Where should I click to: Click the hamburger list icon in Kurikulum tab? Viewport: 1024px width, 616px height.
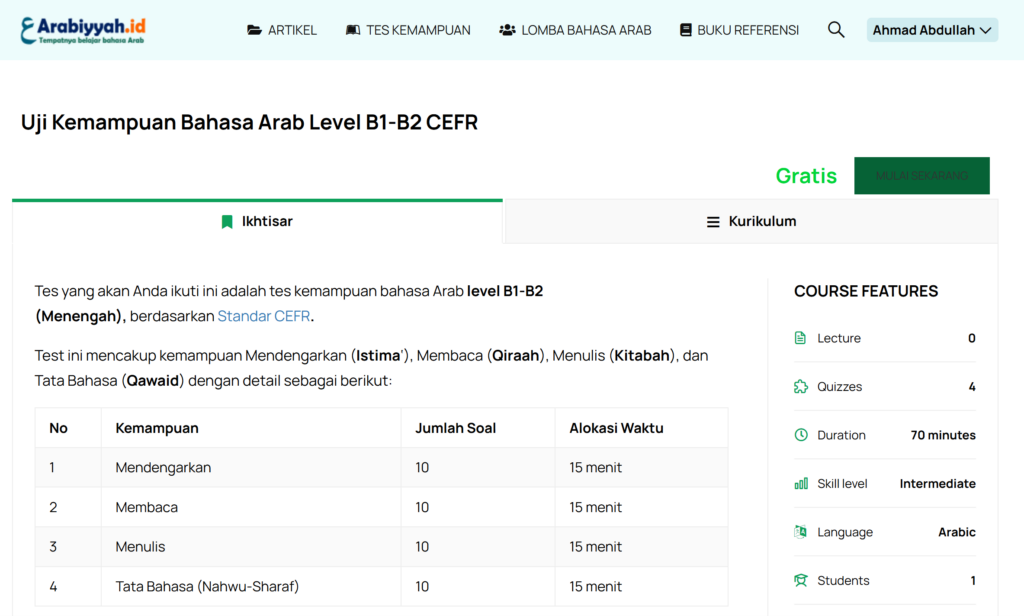(713, 222)
